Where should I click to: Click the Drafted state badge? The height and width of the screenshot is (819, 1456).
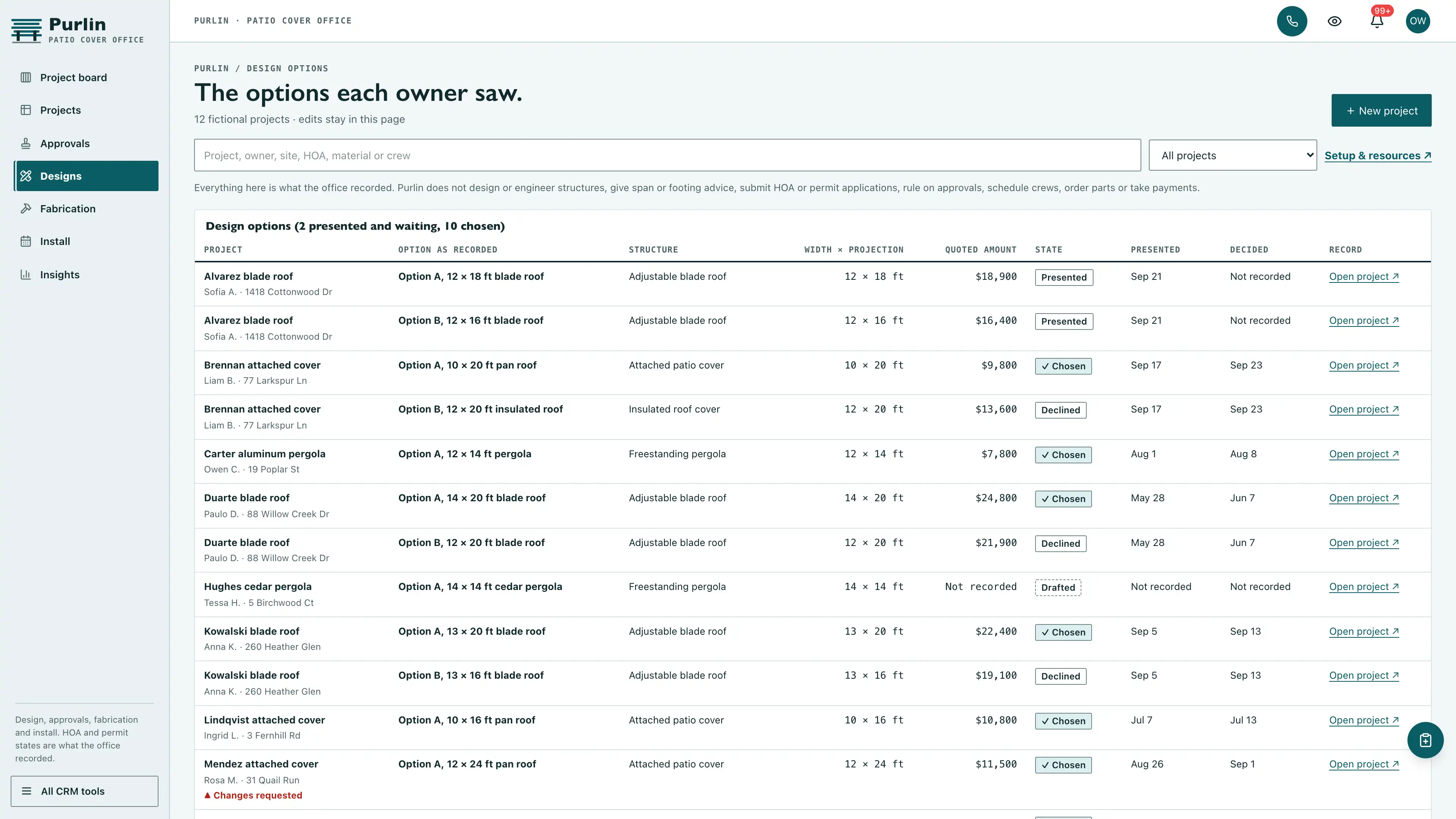point(1058,587)
